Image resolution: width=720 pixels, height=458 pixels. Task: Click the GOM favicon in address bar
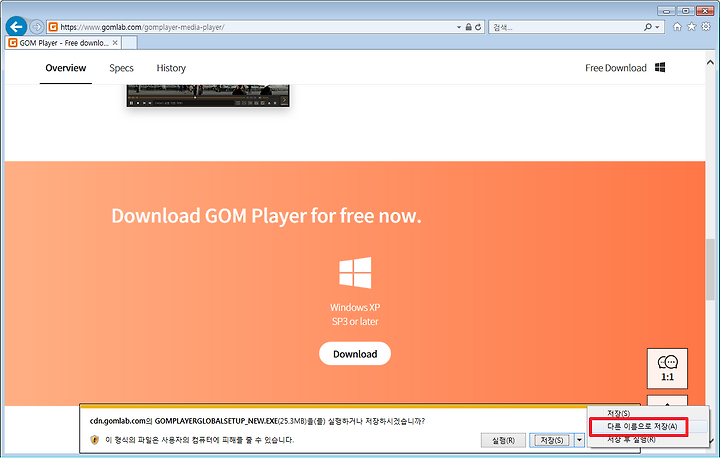(x=53, y=27)
